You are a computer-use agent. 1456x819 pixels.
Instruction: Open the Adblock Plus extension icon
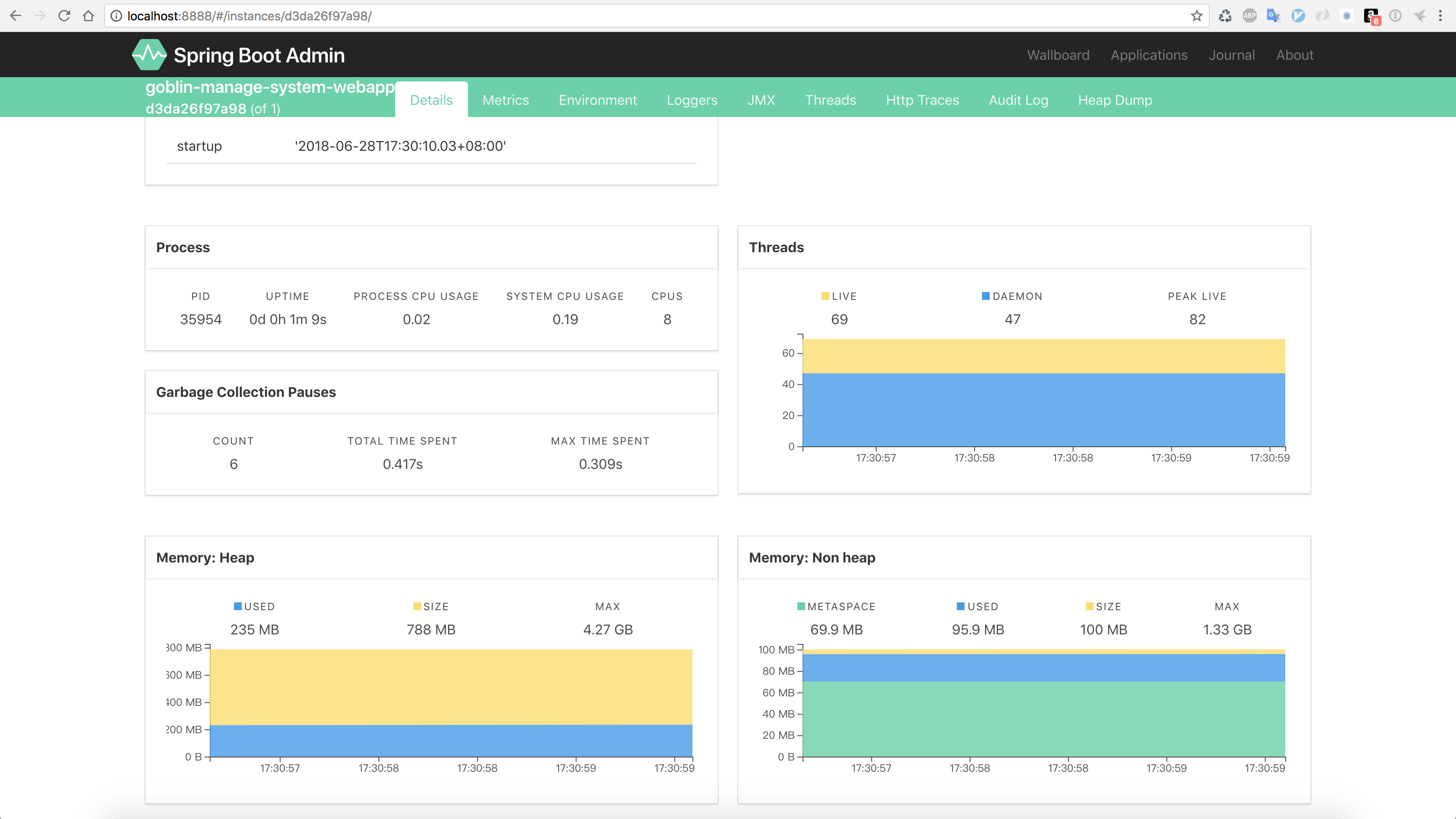1249,16
